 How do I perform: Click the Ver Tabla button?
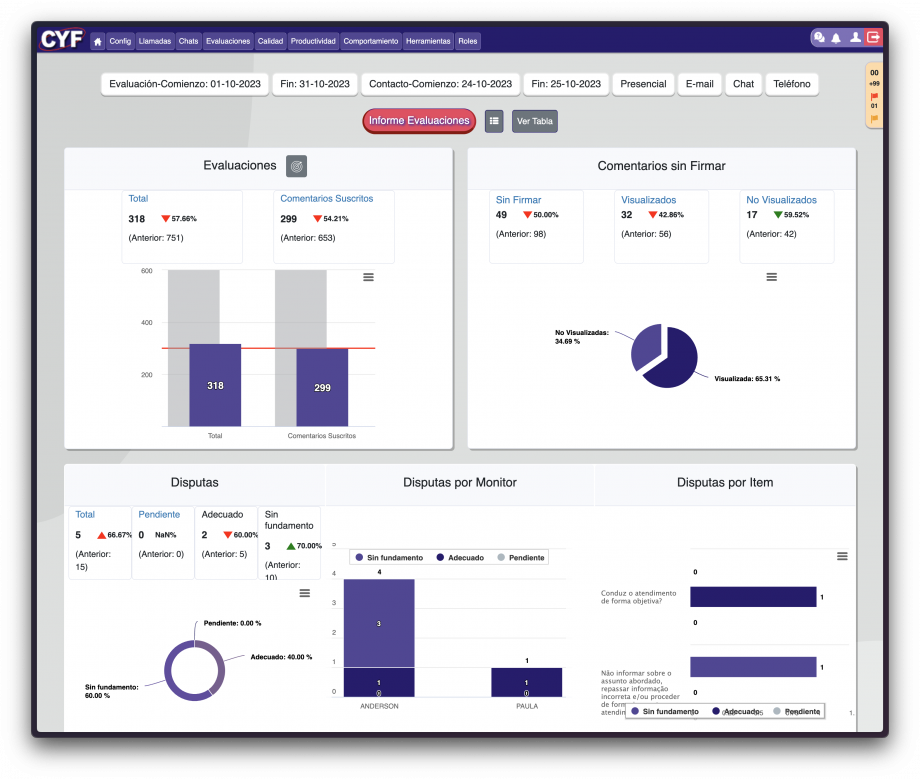[534, 121]
